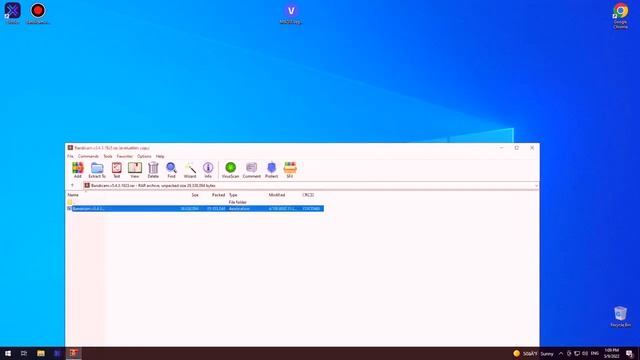This screenshot has height=360, width=640.
Task: Click the Windows Start button
Action: [8, 353]
